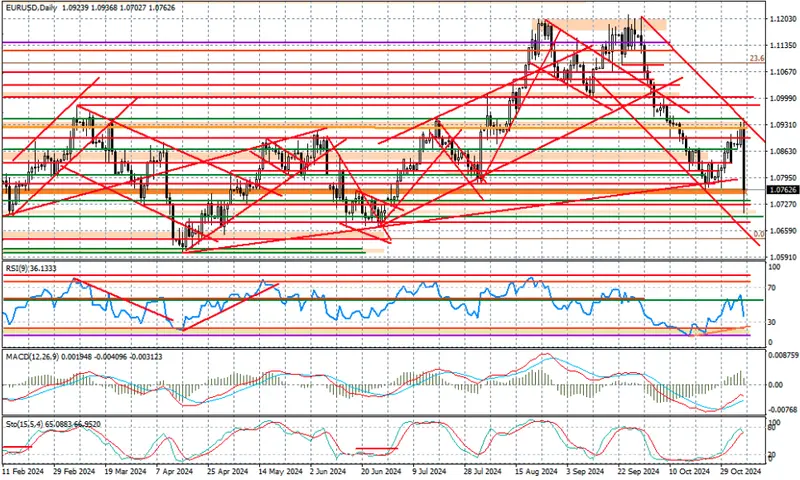Click the 1.09310 price axis label
The width and height of the screenshot is (800, 480).
pyautogui.click(x=782, y=125)
